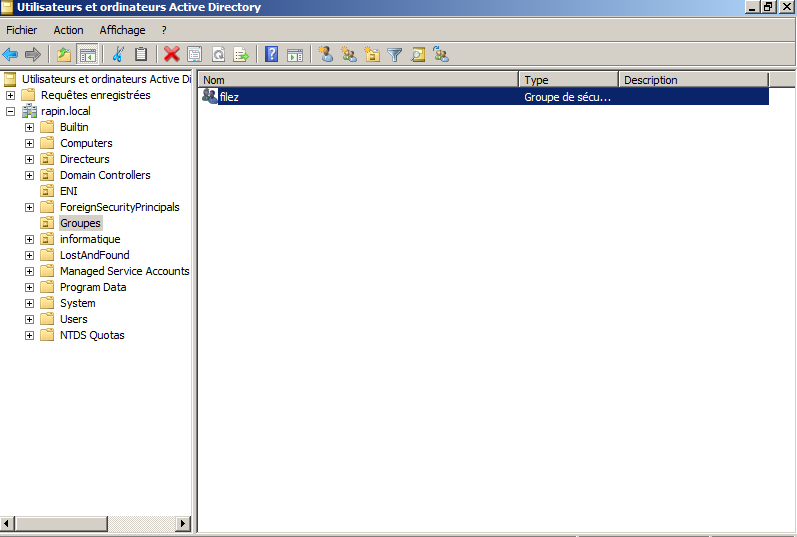The width and height of the screenshot is (797, 537).
Task: Click the grey Forward arrow
Action: click(x=33, y=54)
